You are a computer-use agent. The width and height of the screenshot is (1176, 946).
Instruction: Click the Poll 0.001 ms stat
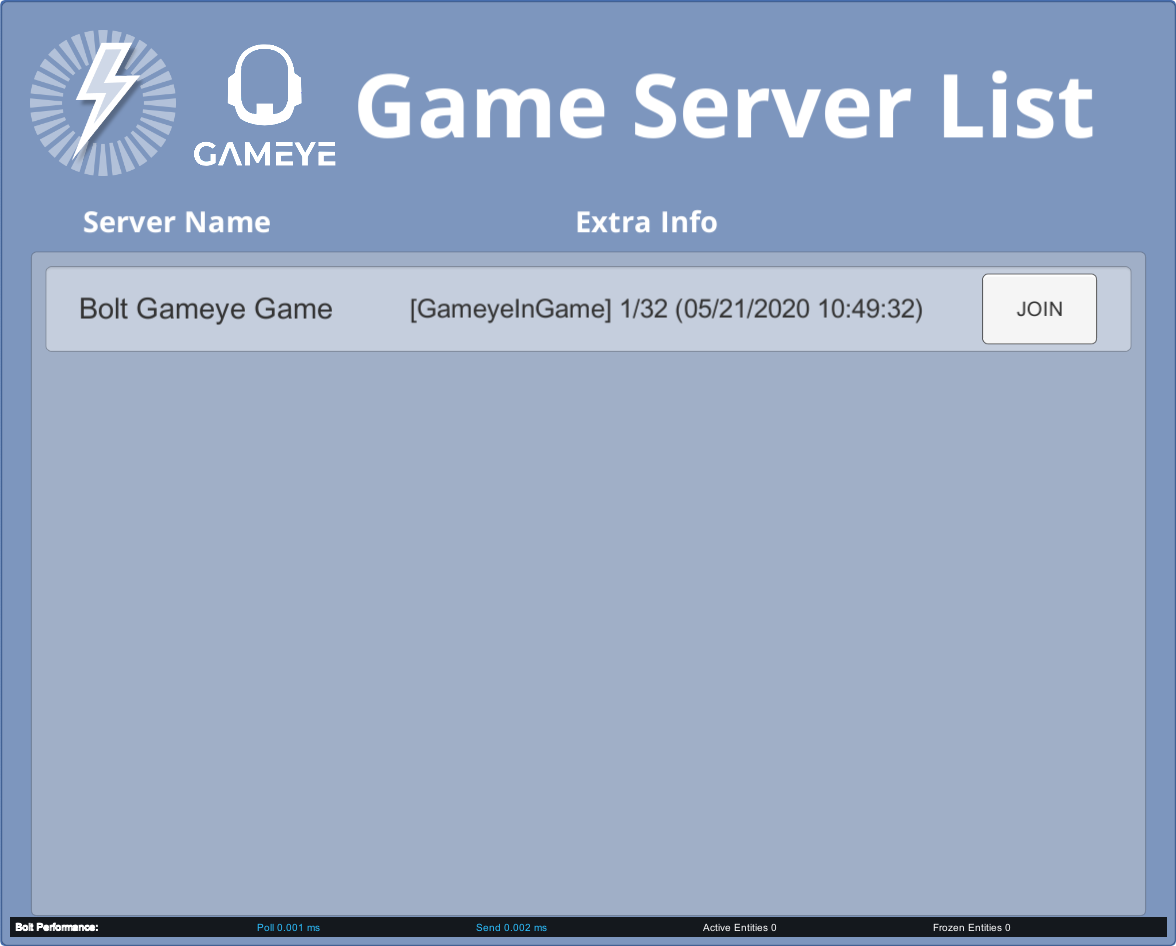click(288, 928)
